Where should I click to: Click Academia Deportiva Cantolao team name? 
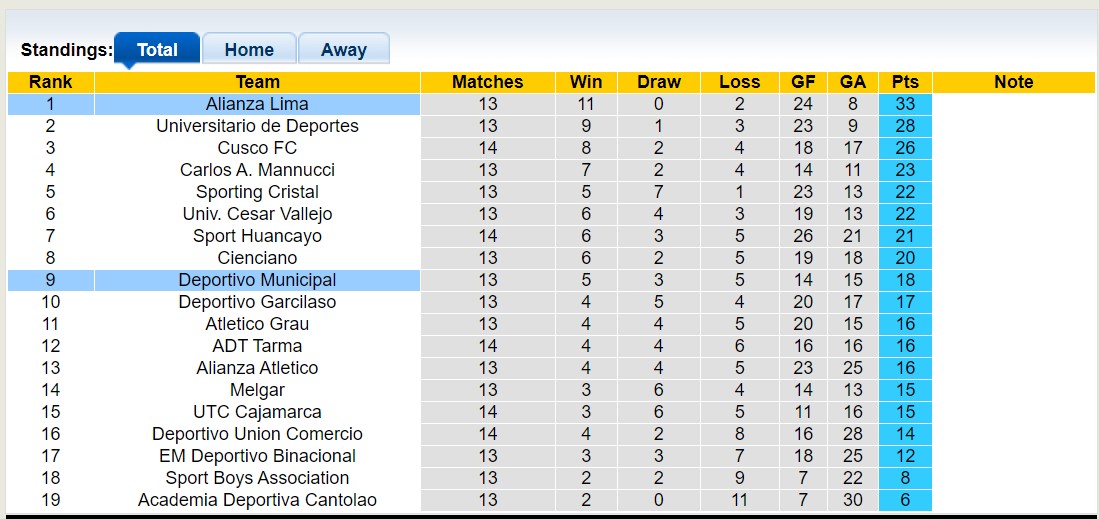point(257,500)
